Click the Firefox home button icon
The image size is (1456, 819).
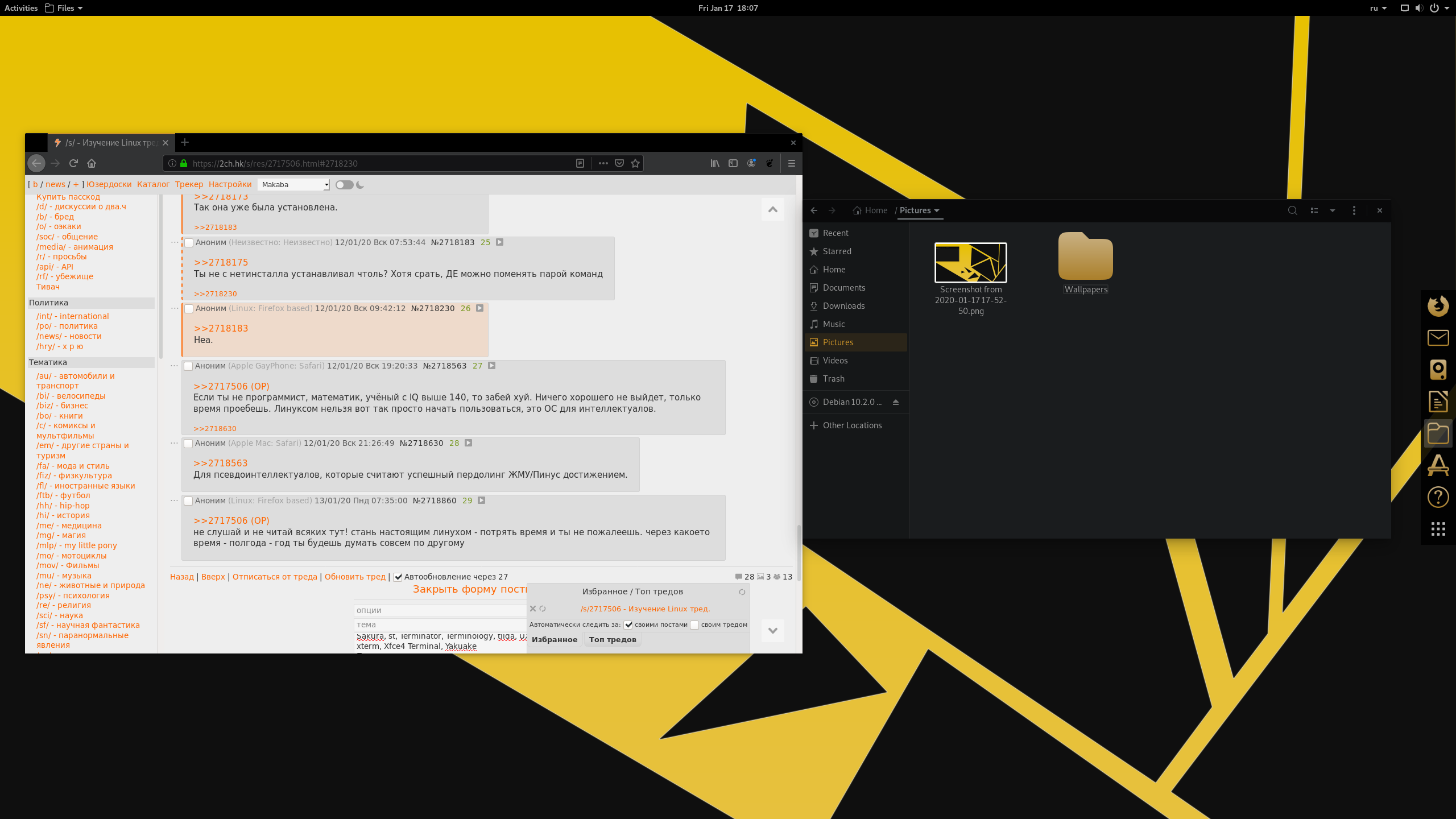pos(92,163)
